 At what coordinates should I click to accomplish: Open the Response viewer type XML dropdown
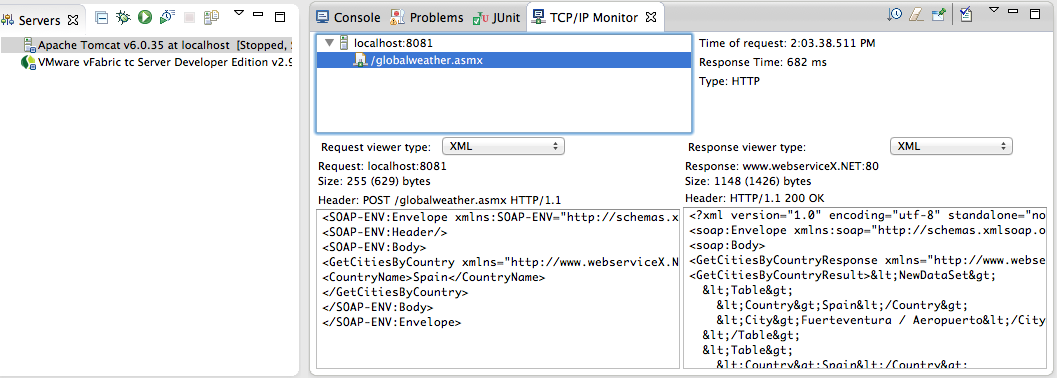(x=951, y=146)
